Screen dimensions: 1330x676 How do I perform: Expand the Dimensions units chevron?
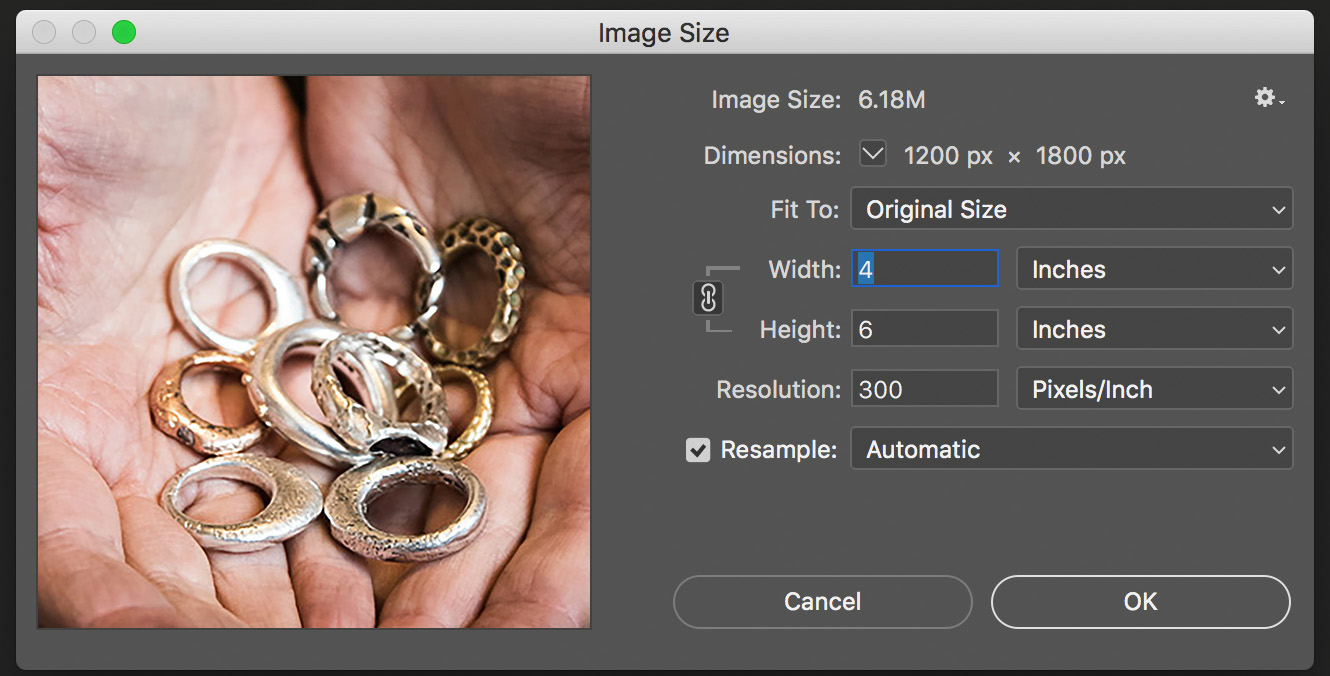point(873,155)
